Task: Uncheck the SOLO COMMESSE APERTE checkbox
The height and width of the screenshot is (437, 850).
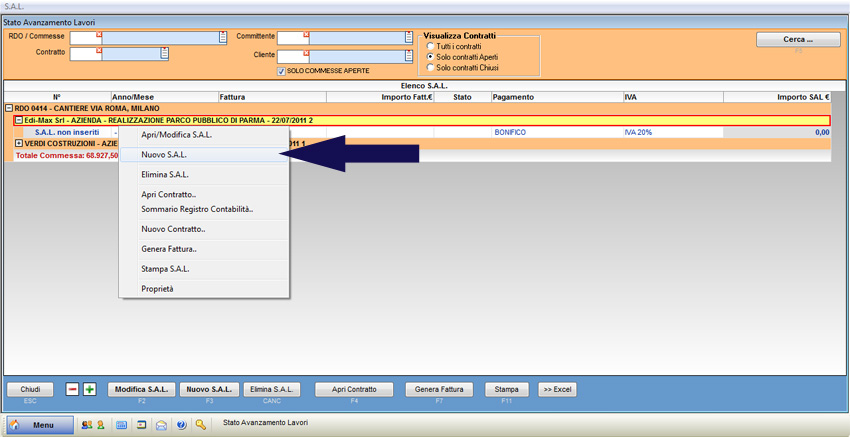Action: (282, 71)
